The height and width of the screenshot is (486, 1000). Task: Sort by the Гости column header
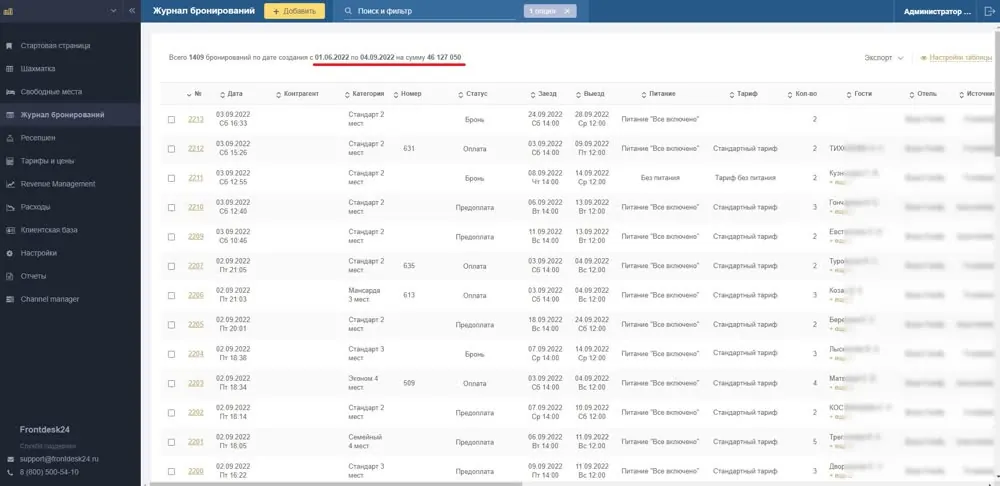[859, 94]
